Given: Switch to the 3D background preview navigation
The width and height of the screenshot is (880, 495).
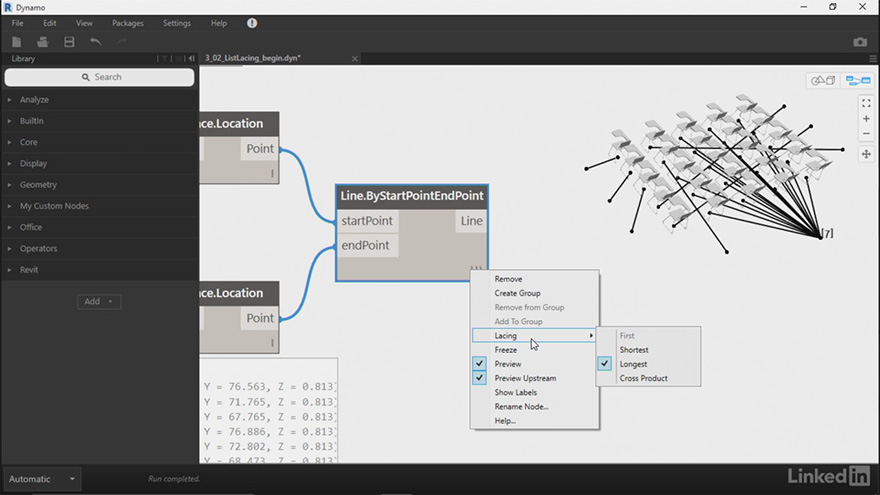Looking at the screenshot, I should (x=823, y=80).
